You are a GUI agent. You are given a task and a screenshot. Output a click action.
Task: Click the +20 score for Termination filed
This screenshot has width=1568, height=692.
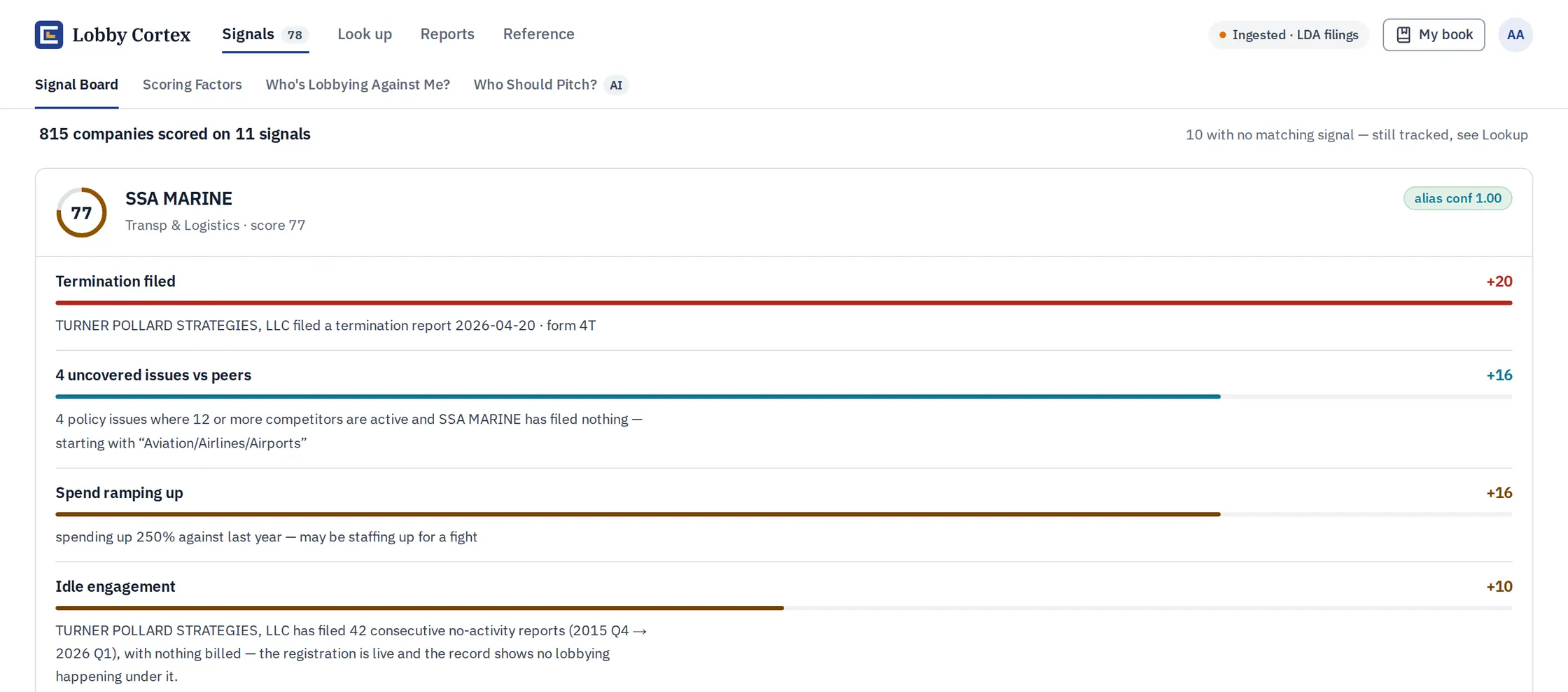[x=1499, y=282]
